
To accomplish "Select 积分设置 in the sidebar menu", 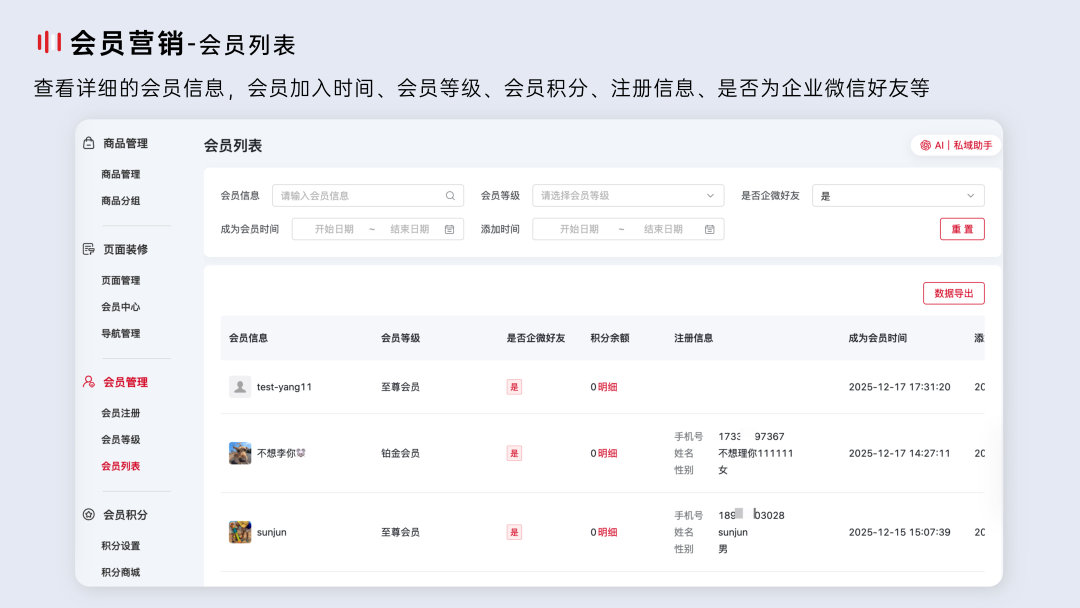I will pyautogui.click(x=120, y=545).
